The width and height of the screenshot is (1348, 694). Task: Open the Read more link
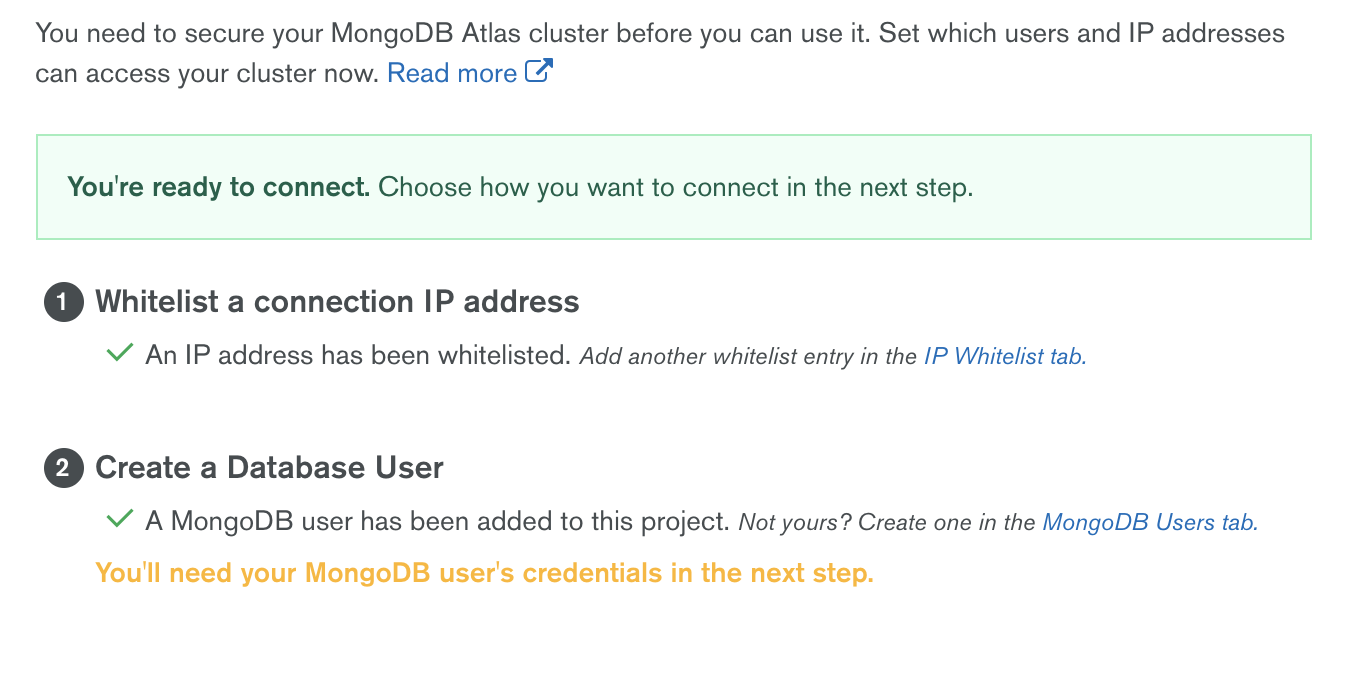[x=452, y=73]
